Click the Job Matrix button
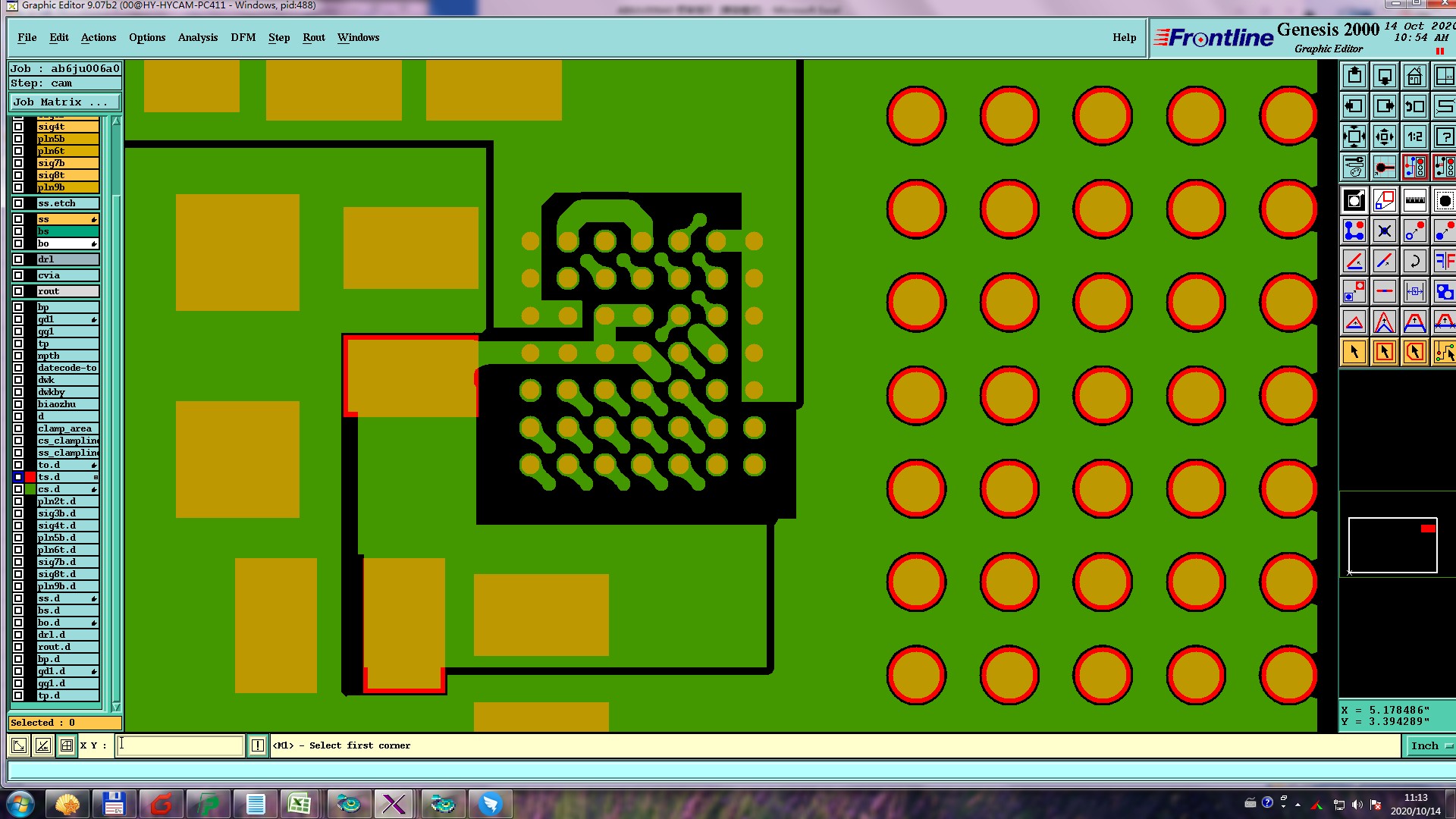This screenshot has height=819, width=1456. pos(64,102)
